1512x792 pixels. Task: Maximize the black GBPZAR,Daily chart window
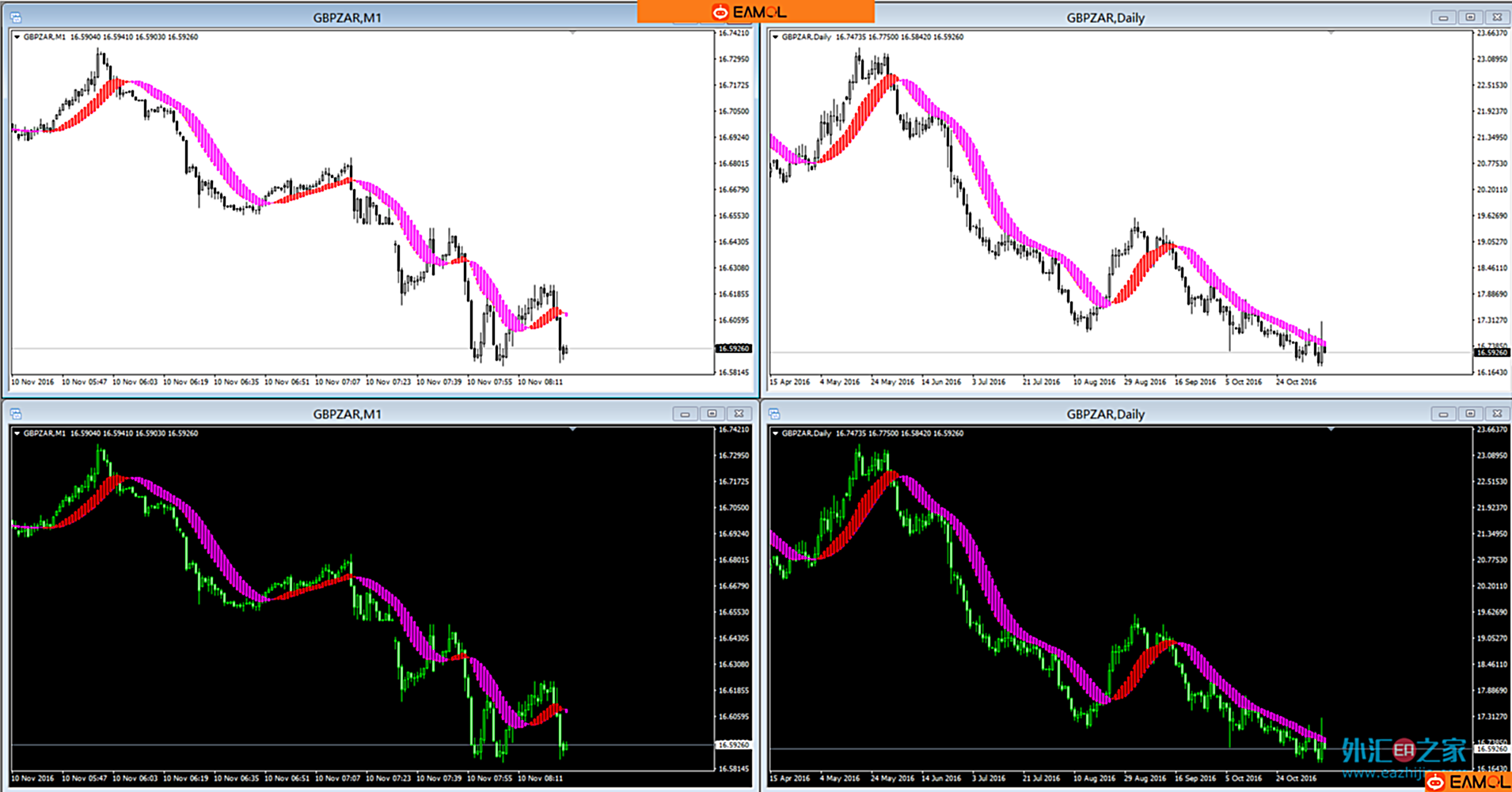pyautogui.click(x=1470, y=414)
